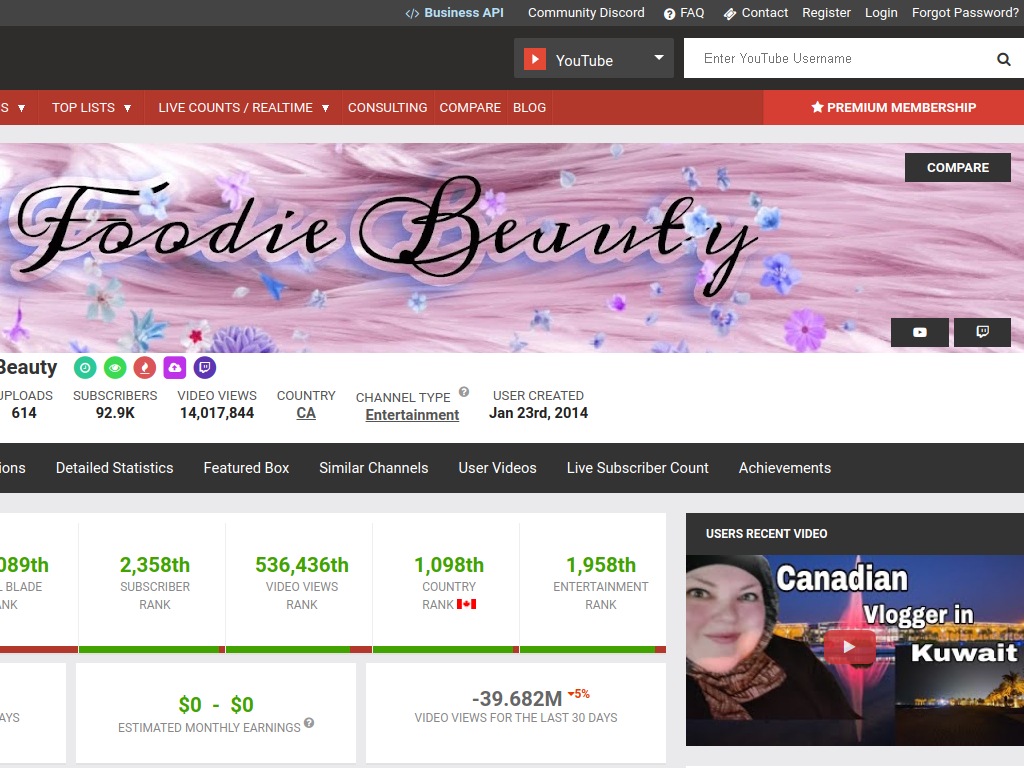Open the Compare menu item in navbar

[x=470, y=108]
